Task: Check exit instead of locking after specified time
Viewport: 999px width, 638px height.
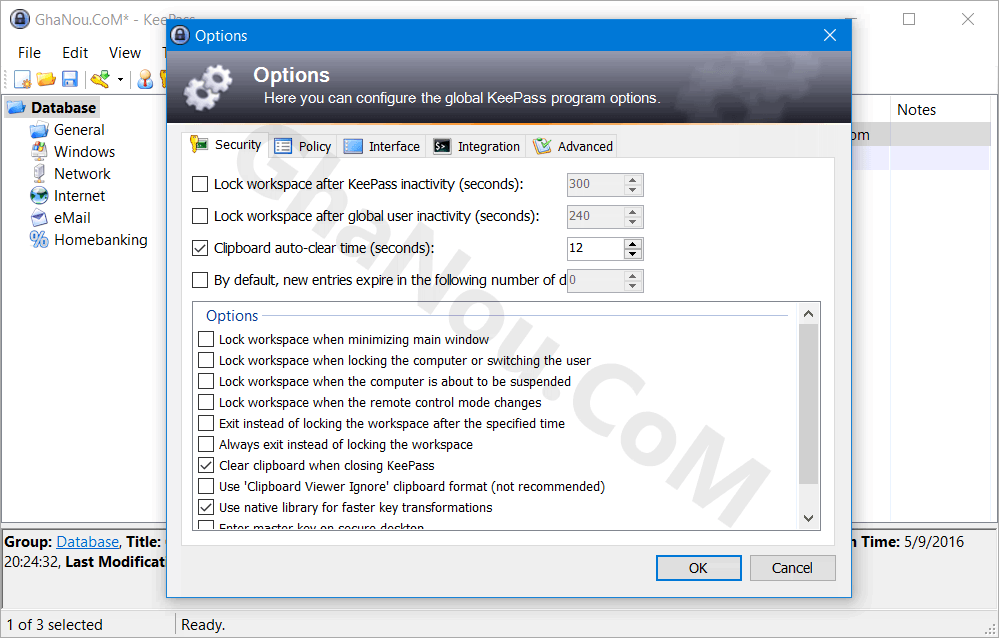Action: 206,423
